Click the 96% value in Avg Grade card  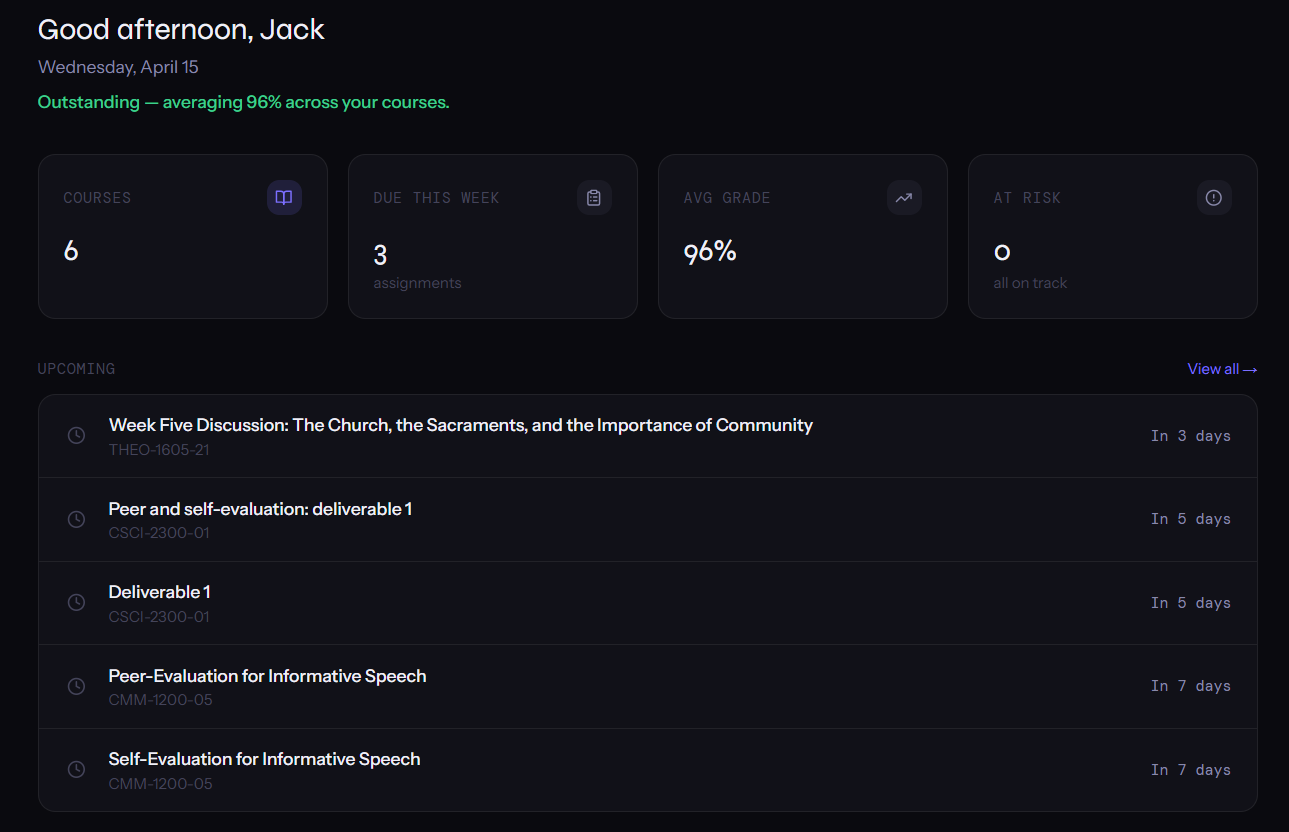pyautogui.click(x=710, y=252)
